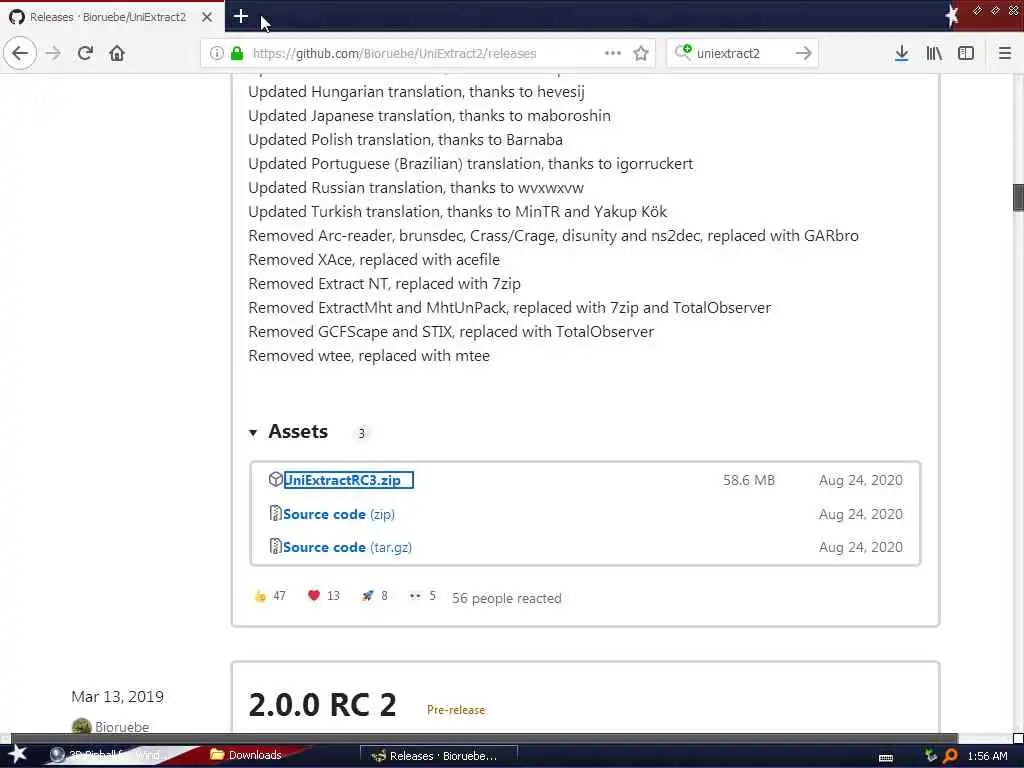Click the uniextract2 search field

coord(743,53)
